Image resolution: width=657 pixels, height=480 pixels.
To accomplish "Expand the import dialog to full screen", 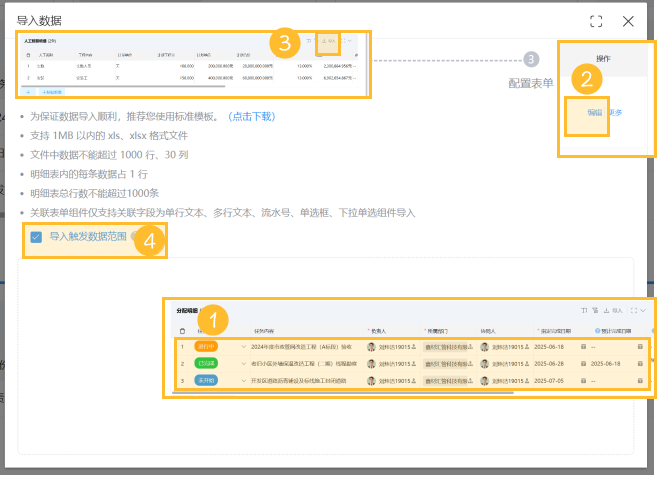I will 596,21.
